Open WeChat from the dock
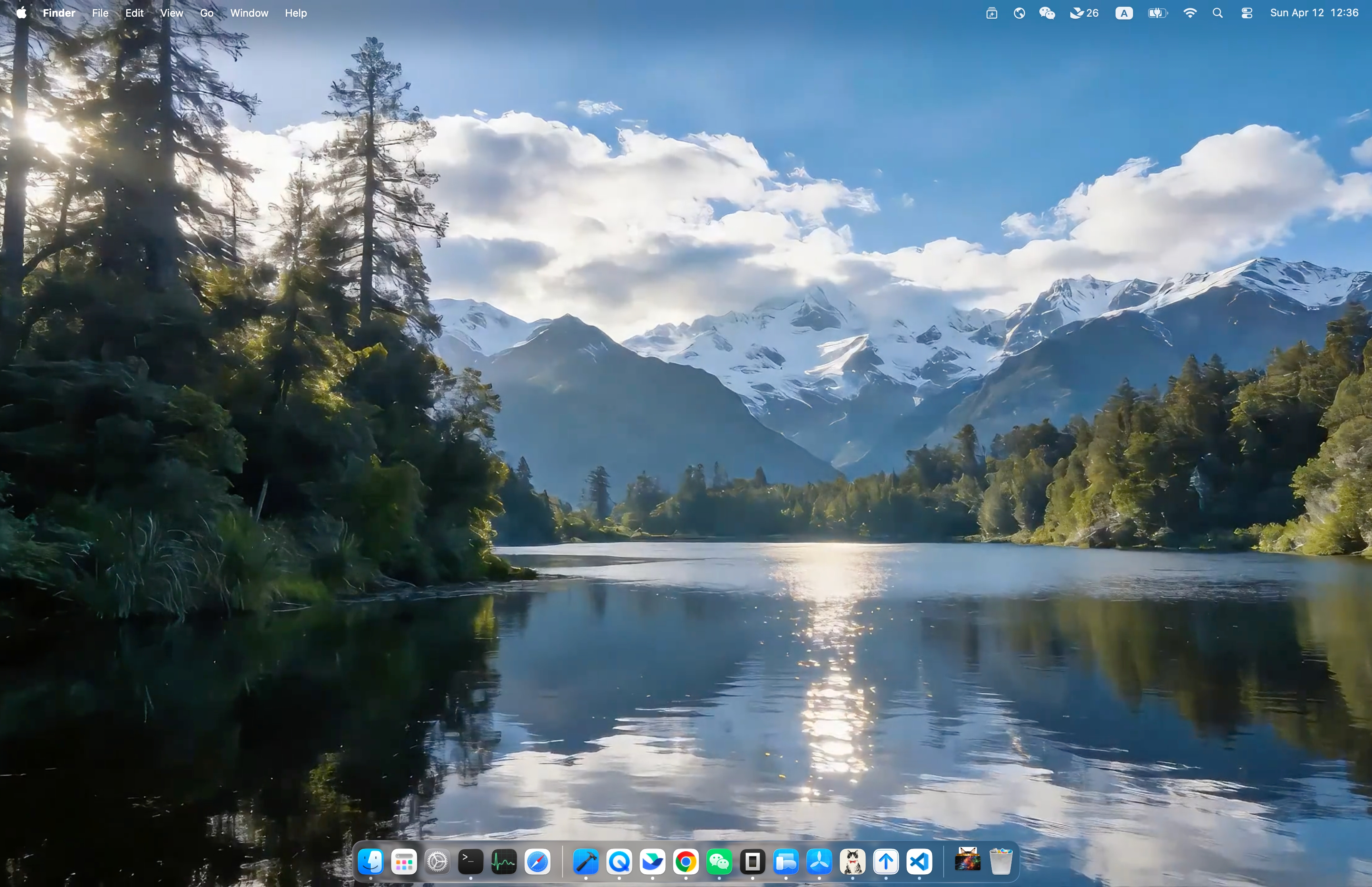The image size is (1372, 887). [x=719, y=862]
